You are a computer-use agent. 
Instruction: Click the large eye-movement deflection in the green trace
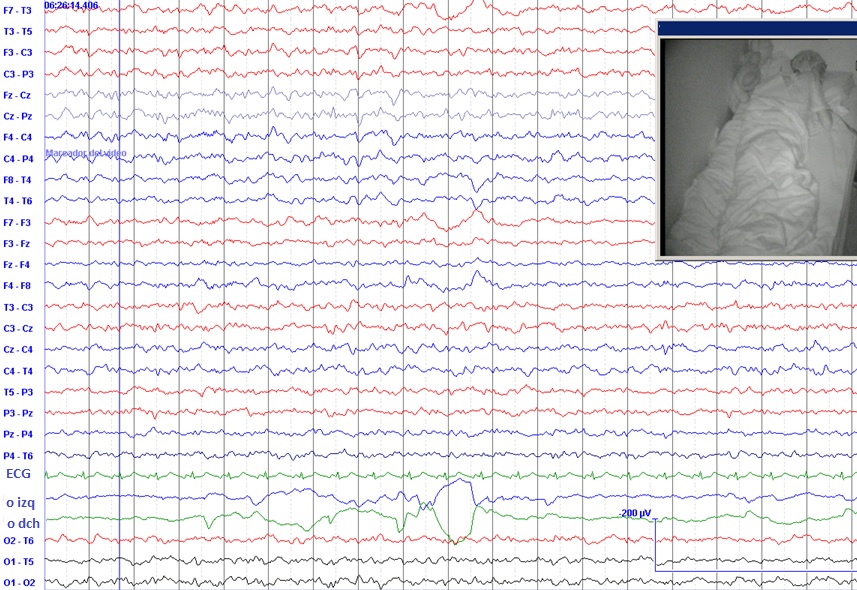[456, 538]
